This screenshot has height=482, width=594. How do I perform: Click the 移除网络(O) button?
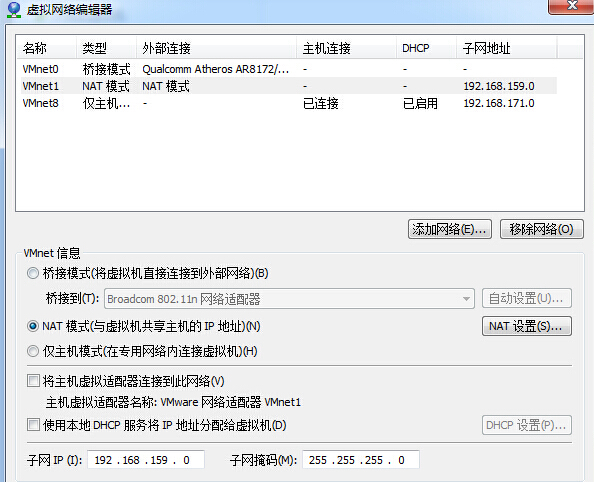(x=542, y=229)
